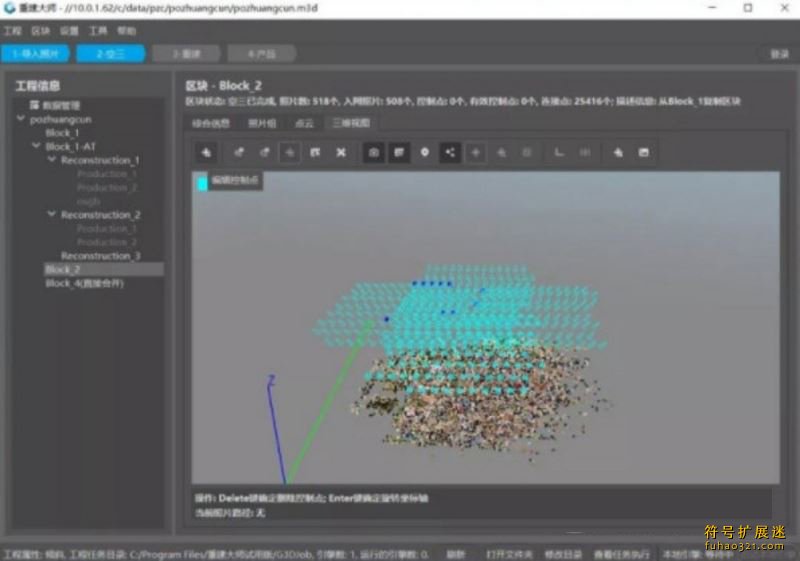Open the 工程 menu
The image size is (800, 561).
click(x=12, y=31)
